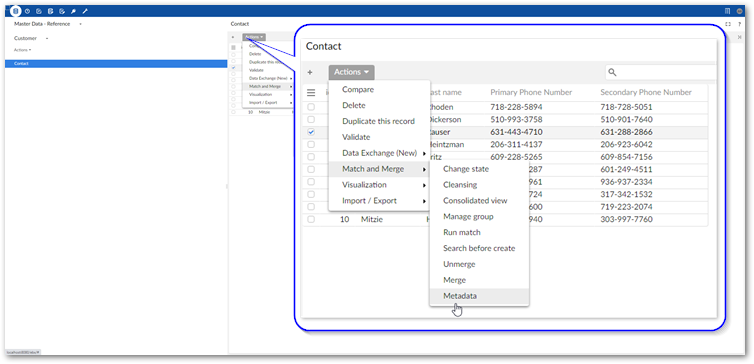The height and width of the screenshot is (364, 754).
Task: Open the hamburger column menu icon
Action: click(311, 93)
